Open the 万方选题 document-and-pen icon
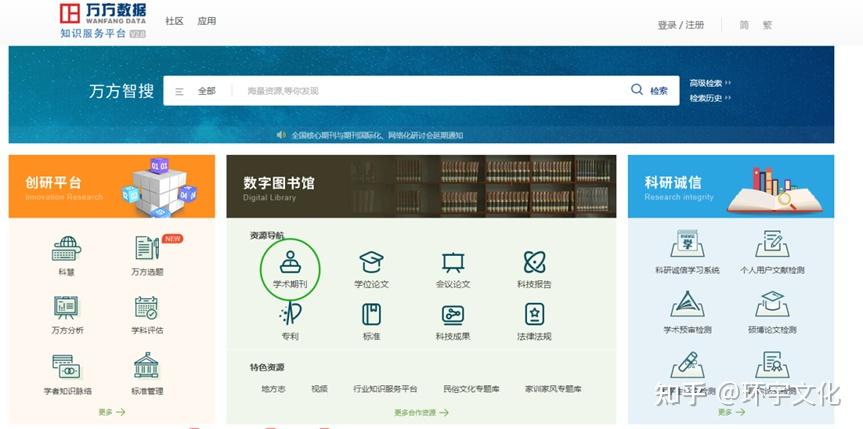Viewport: 863px width, 429px height. pos(147,248)
